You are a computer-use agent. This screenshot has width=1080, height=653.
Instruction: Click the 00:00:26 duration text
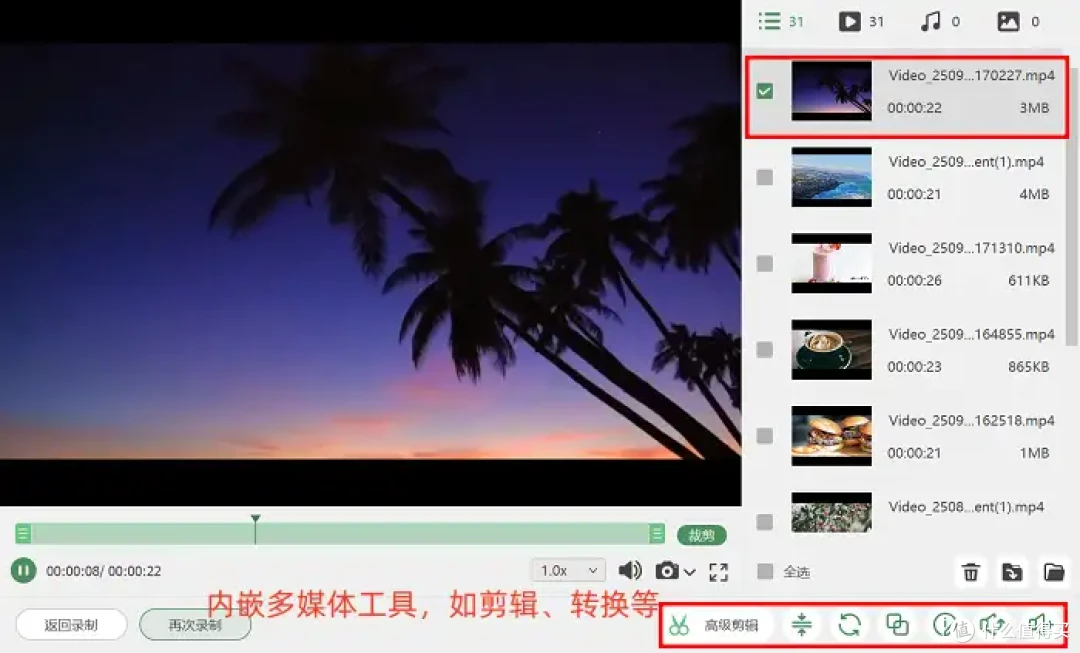click(x=914, y=280)
